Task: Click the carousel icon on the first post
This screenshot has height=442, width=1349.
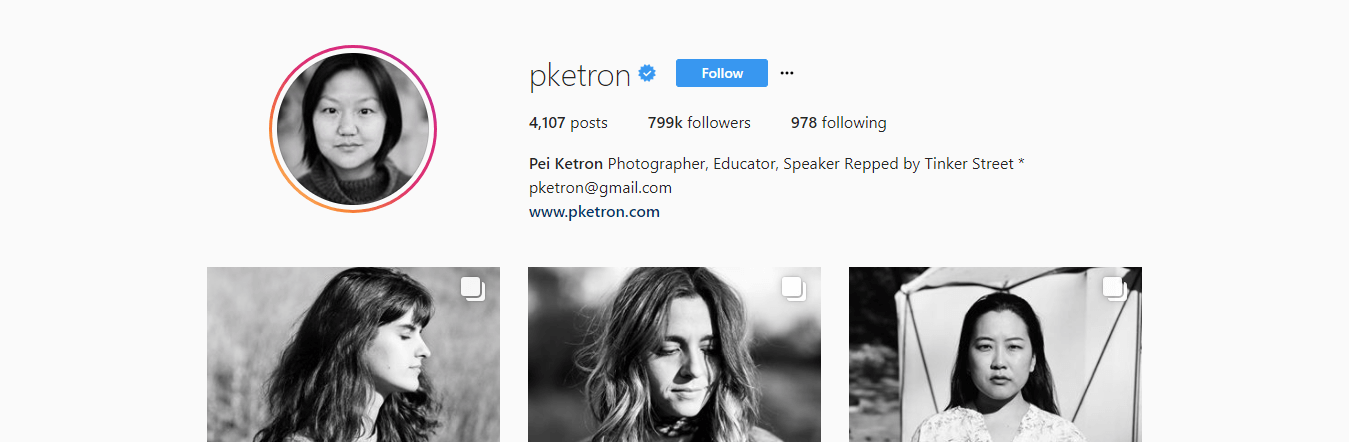Action: click(473, 289)
